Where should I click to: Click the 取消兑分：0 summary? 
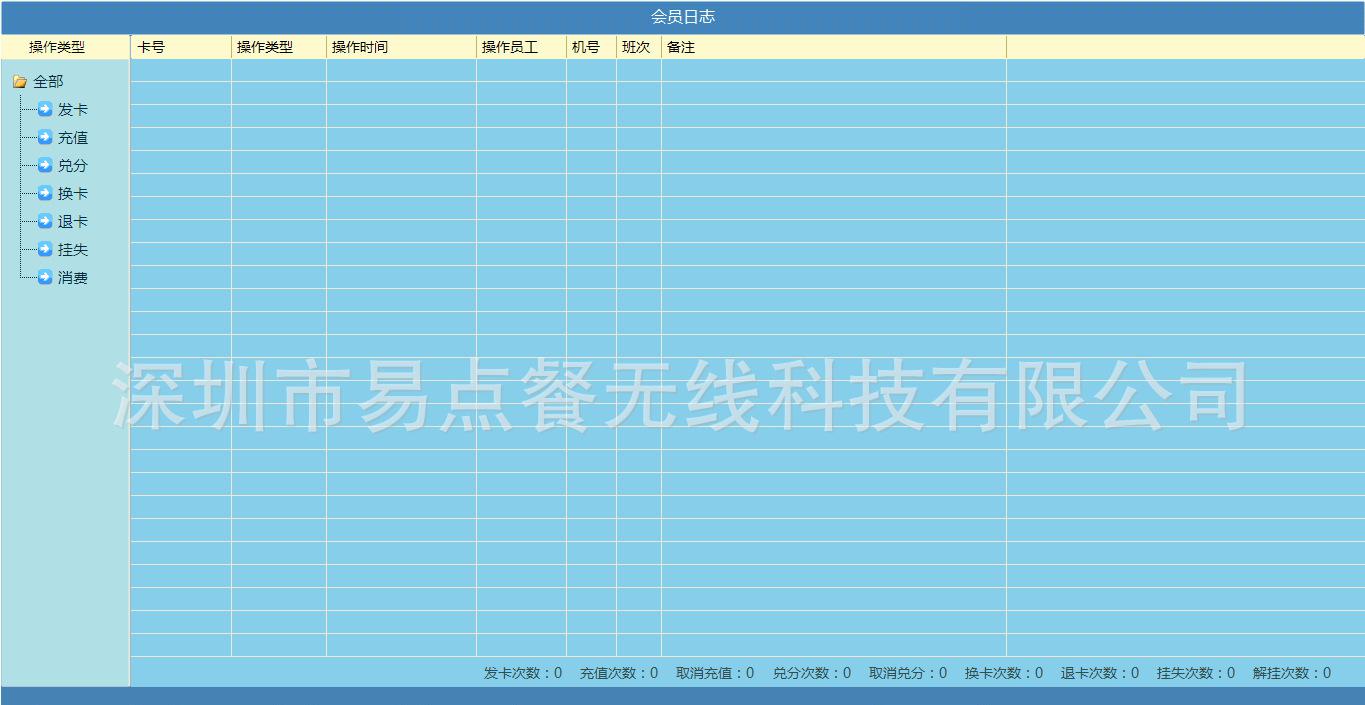[908, 673]
